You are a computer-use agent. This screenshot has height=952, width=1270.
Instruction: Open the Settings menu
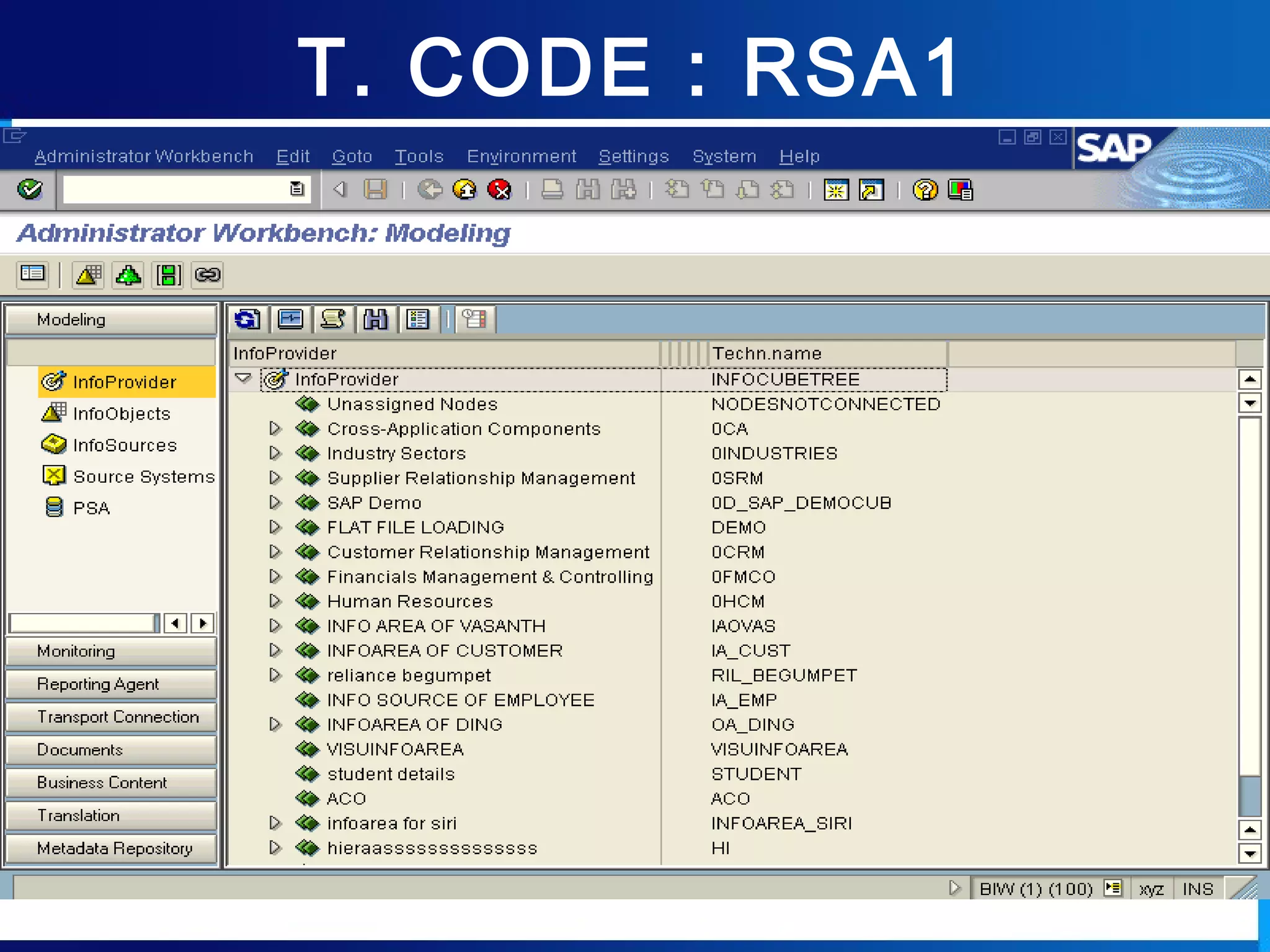click(634, 156)
